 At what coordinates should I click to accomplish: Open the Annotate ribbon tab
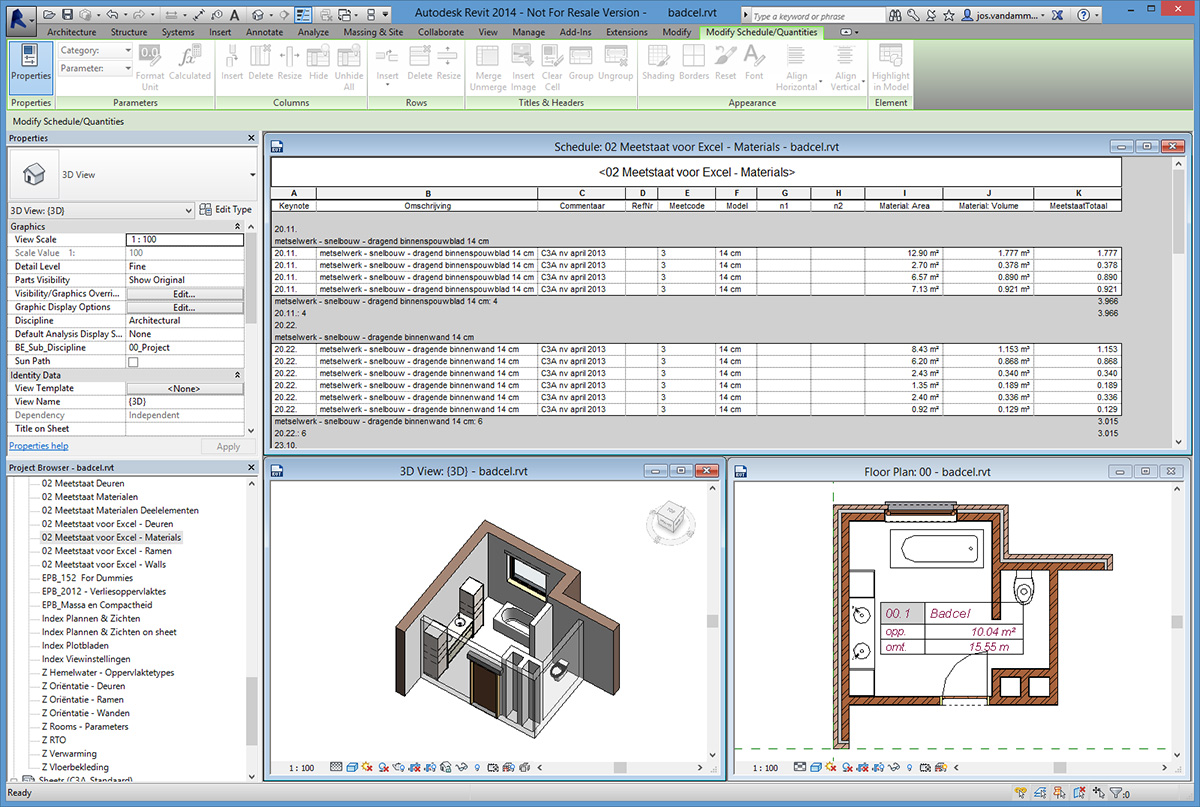(264, 32)
